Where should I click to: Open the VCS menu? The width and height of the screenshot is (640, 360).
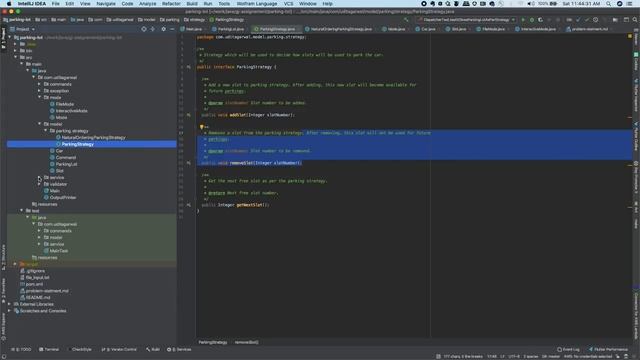(288, 4)
